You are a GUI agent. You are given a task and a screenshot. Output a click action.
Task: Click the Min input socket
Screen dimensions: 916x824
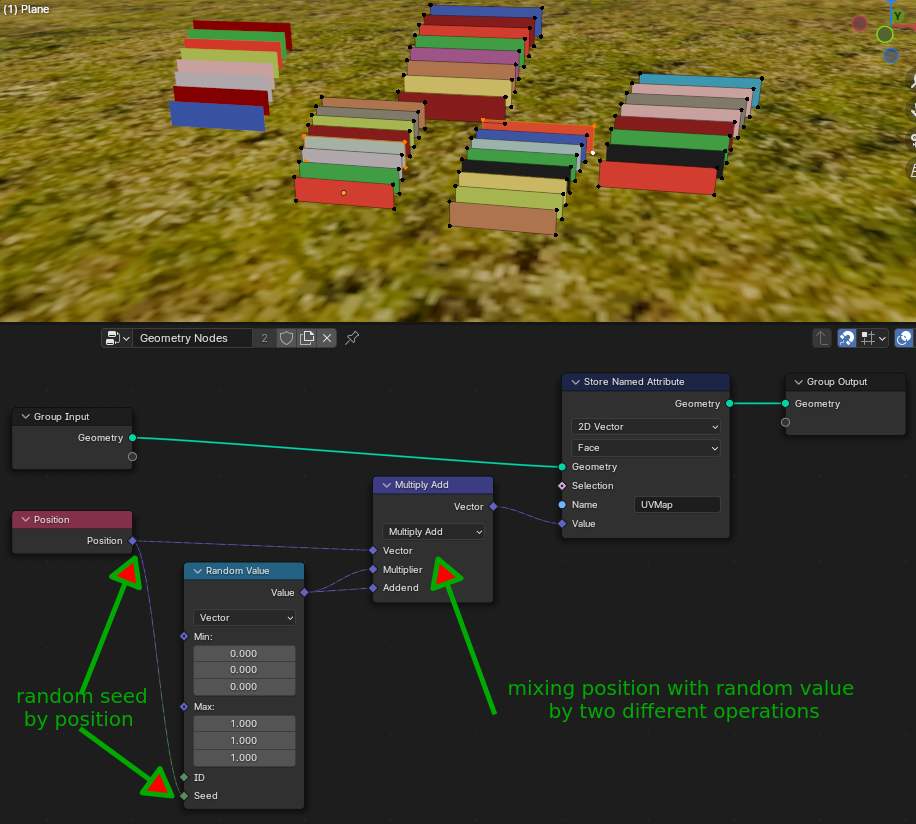184,636
